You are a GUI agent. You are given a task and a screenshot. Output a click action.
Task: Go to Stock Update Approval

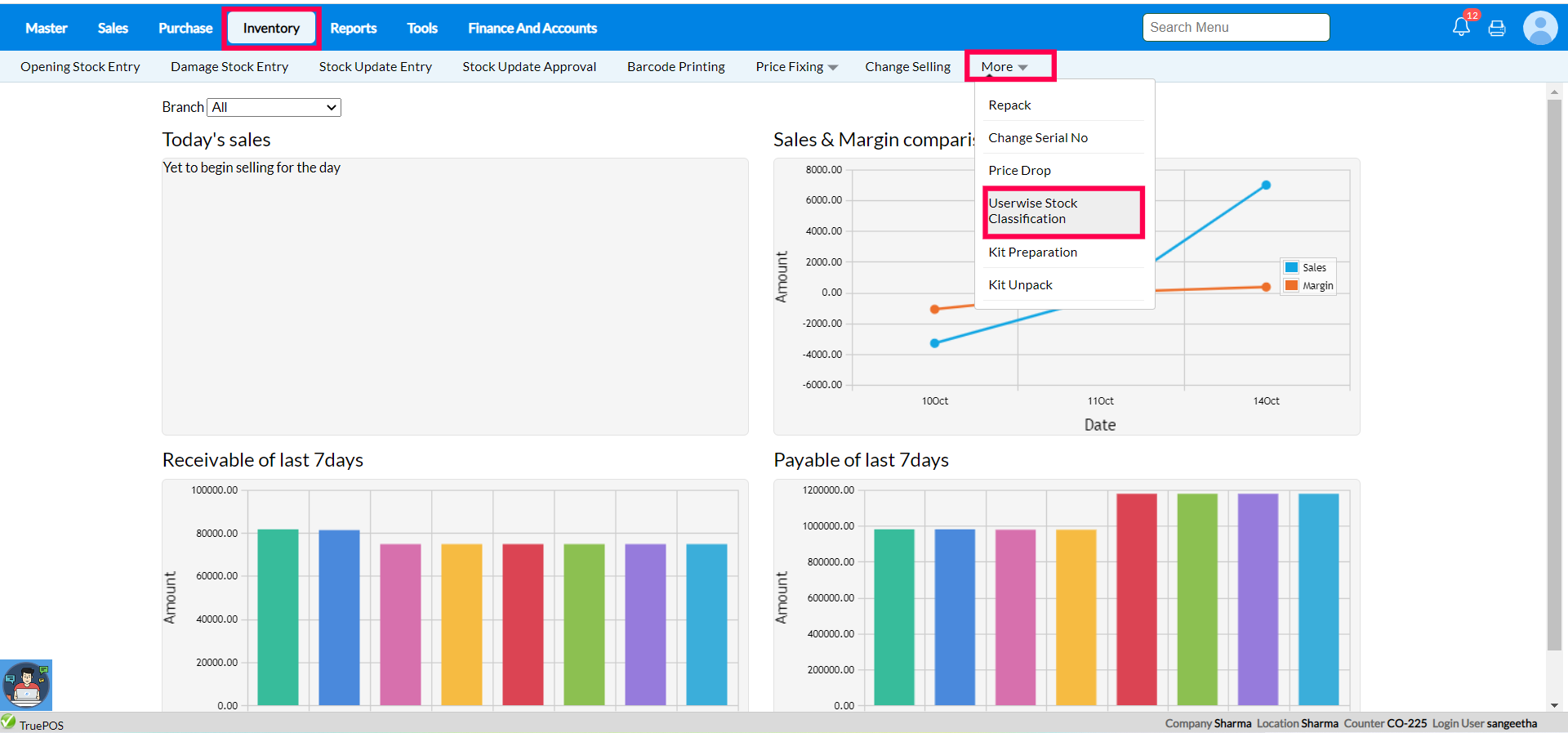coord(529,67)
